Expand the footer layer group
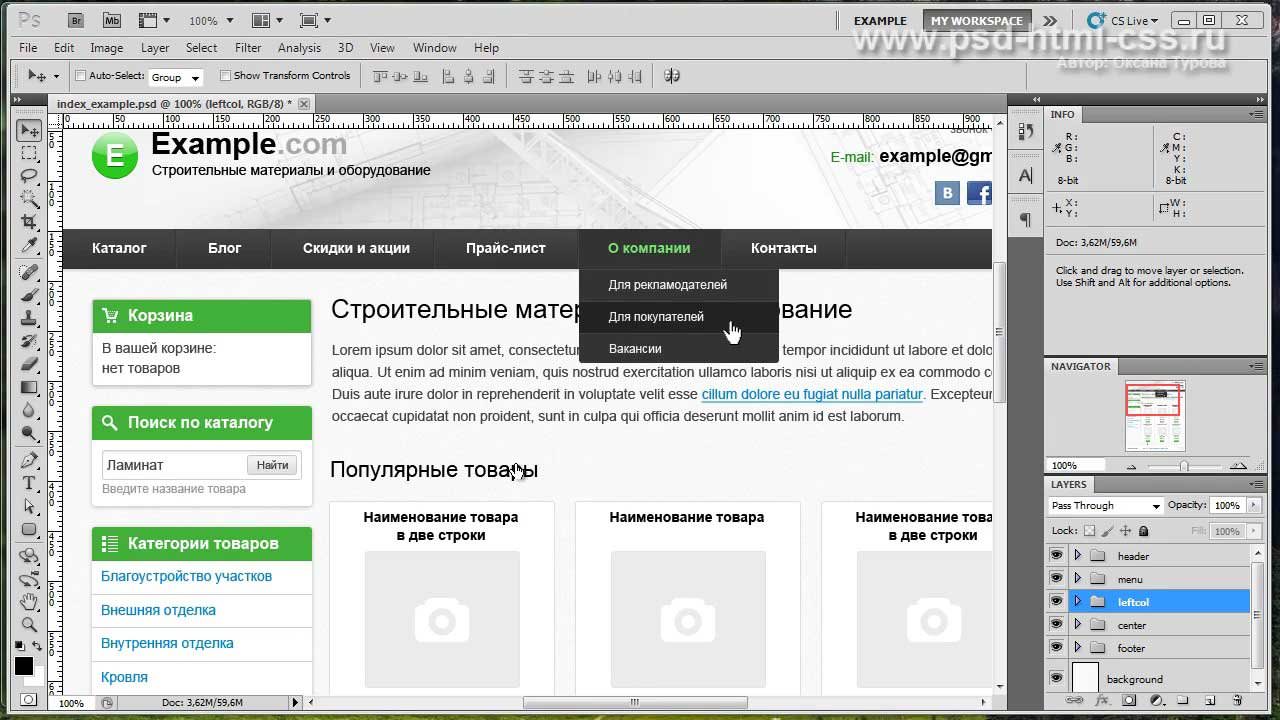The height and width of the screenshot is (720, 1280). [1077, 647]
